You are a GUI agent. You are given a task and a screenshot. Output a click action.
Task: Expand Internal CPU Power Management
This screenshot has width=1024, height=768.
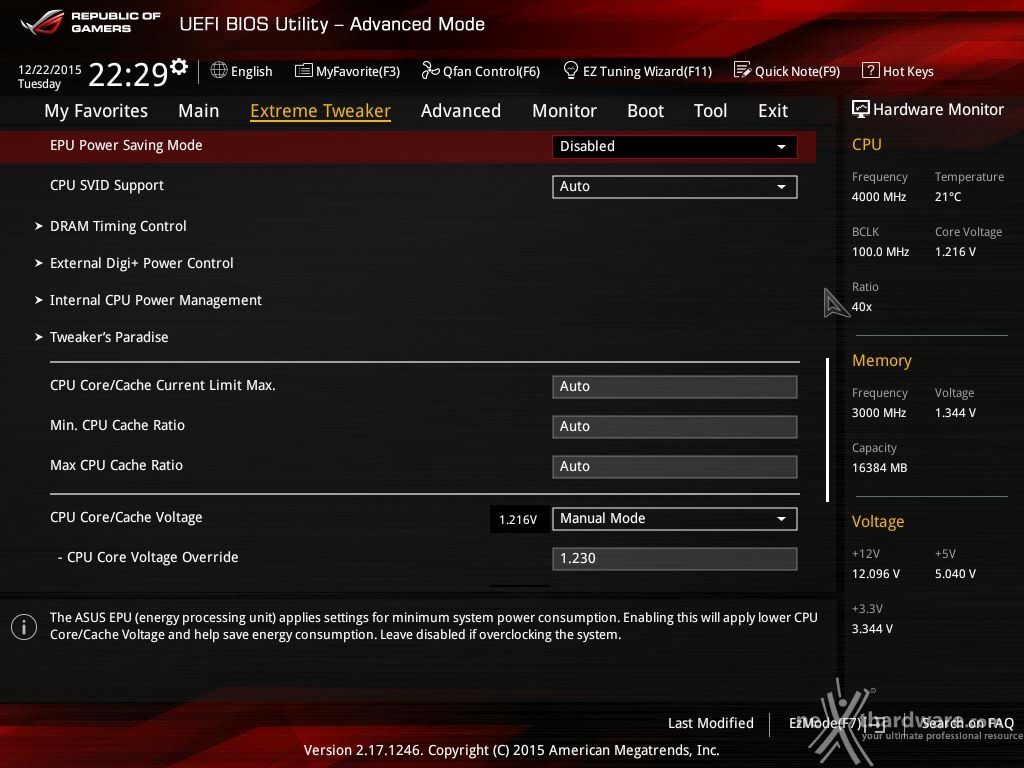pyautogui.click(x=148, y=300)
